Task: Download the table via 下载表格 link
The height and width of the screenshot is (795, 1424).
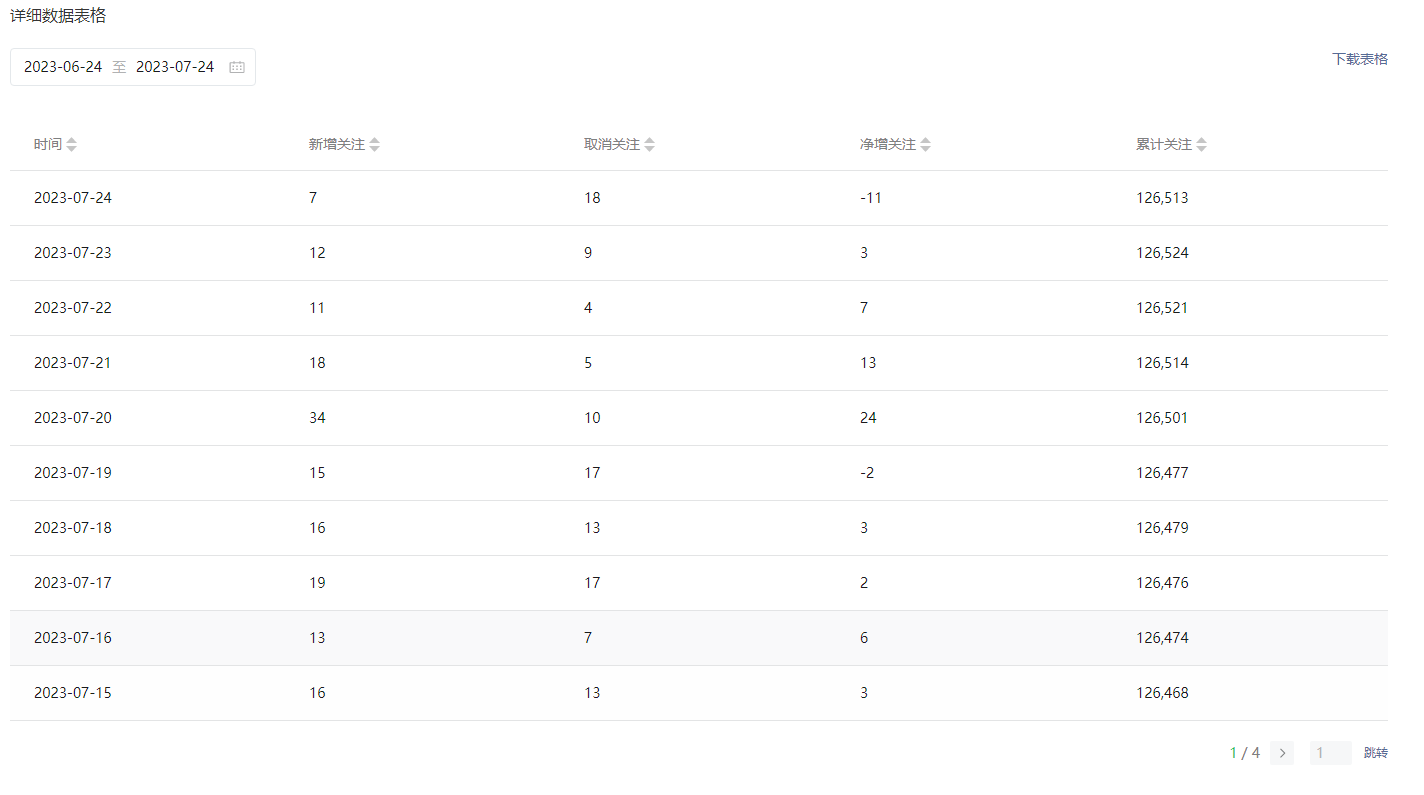Action: [1359, 59]
